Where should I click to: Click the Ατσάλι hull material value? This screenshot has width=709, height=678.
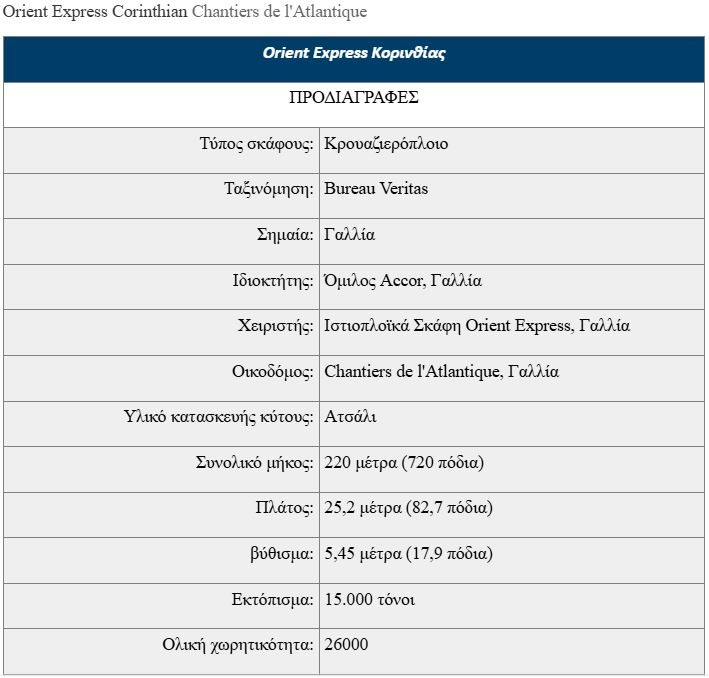[x=350, y=417]
